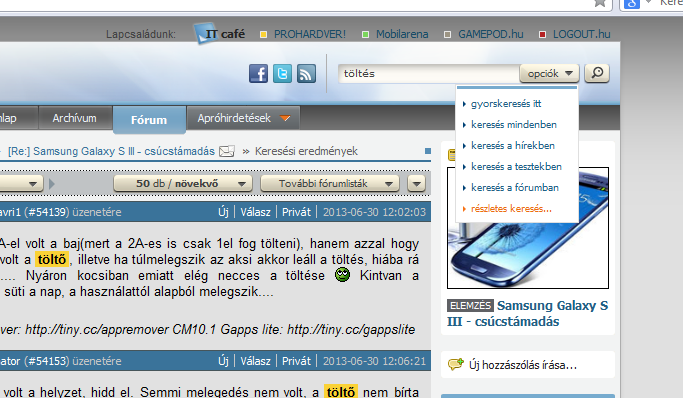Click the green sick smiley emoticon
683x398 pixels.
click(342, 275)
